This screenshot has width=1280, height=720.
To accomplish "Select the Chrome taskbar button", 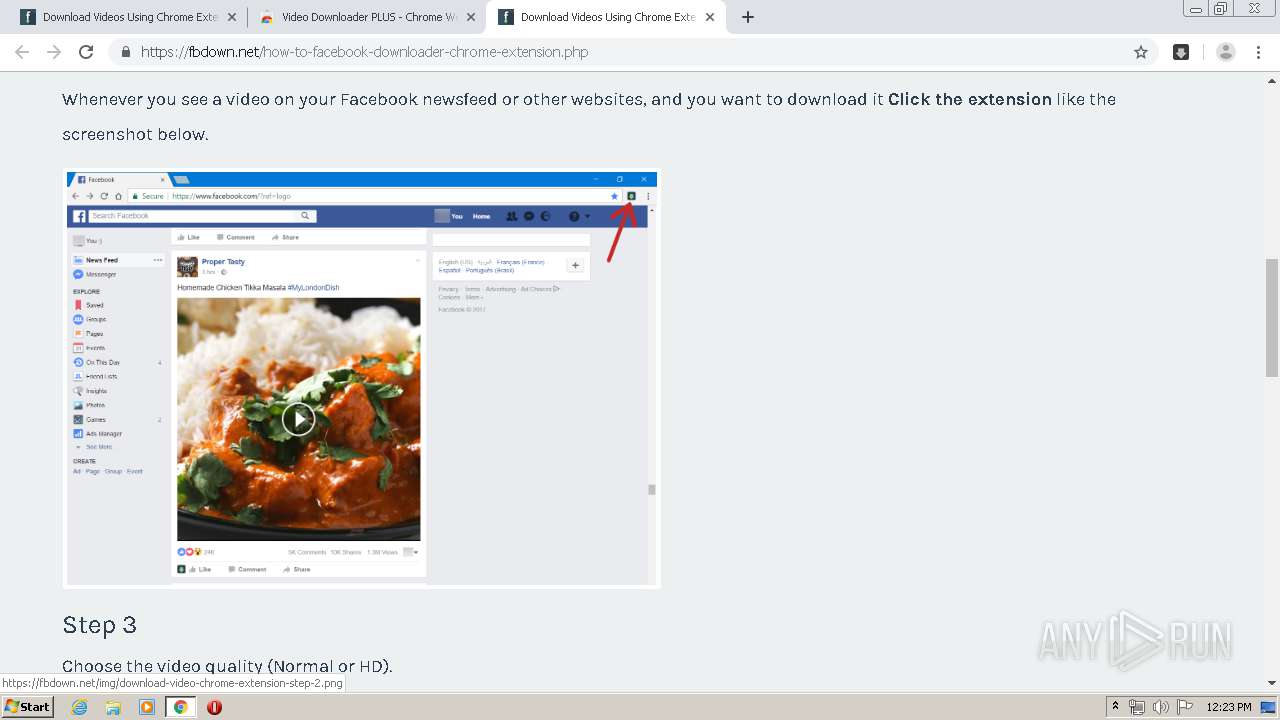I will [180, 707].
